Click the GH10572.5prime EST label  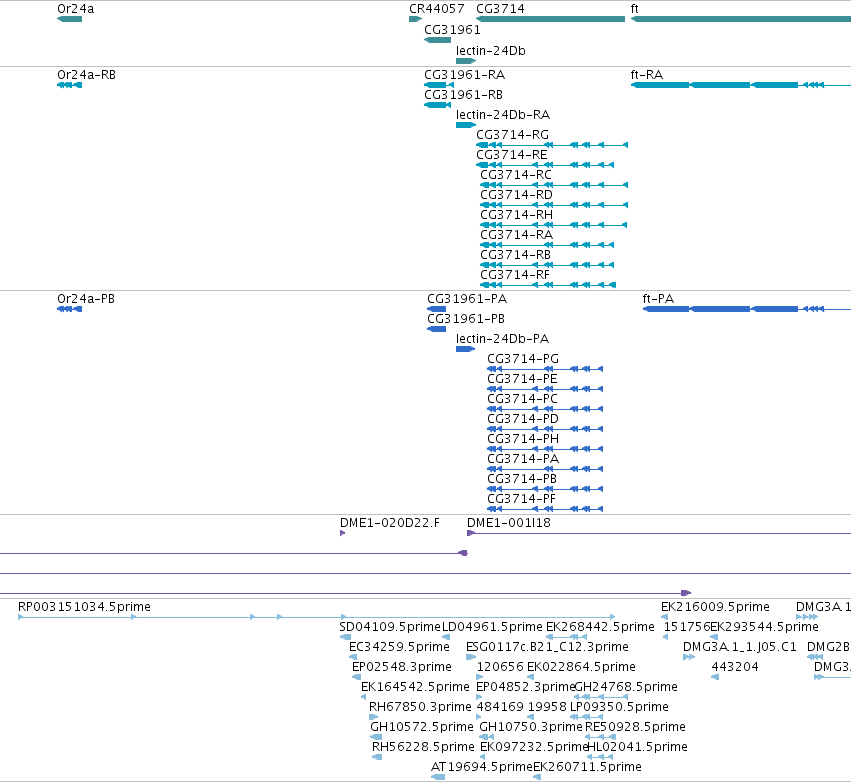point(422,727)
